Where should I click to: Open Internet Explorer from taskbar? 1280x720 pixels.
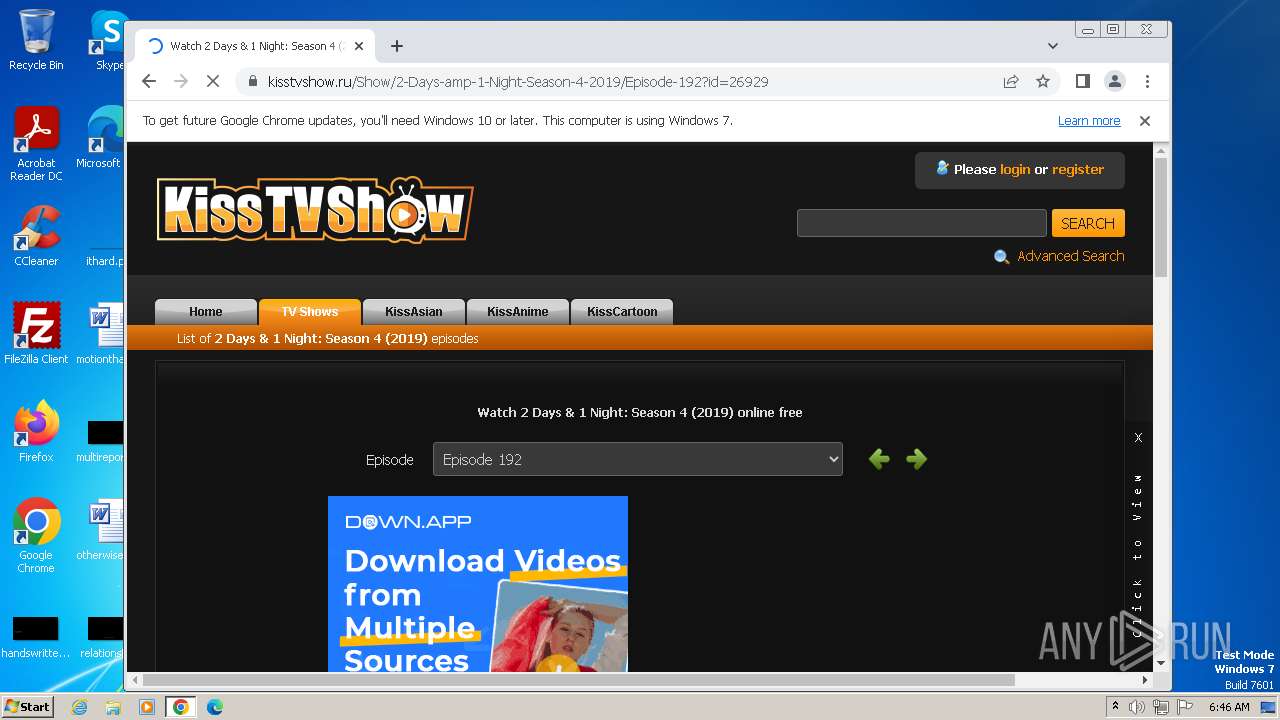79,707
